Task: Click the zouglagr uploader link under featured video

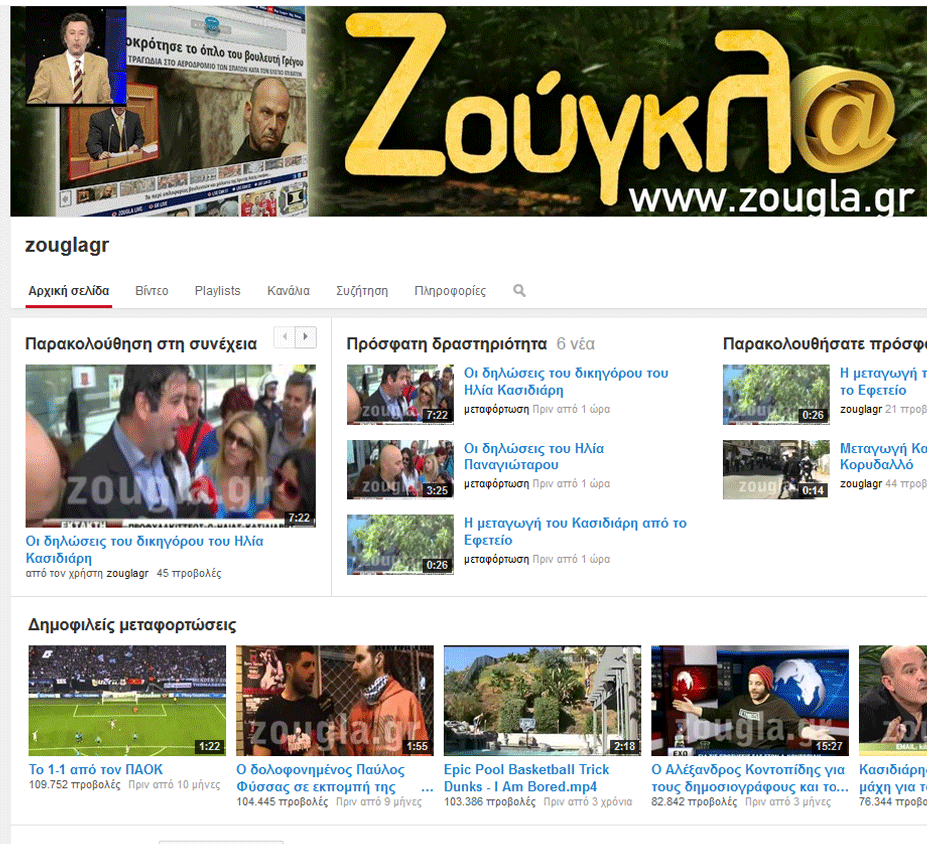Action: pos(127,574)
